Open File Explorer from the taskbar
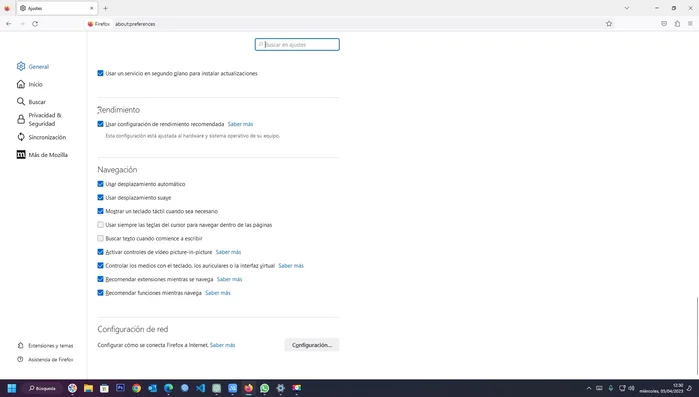 pyautogui.click(x=88, y=388)
